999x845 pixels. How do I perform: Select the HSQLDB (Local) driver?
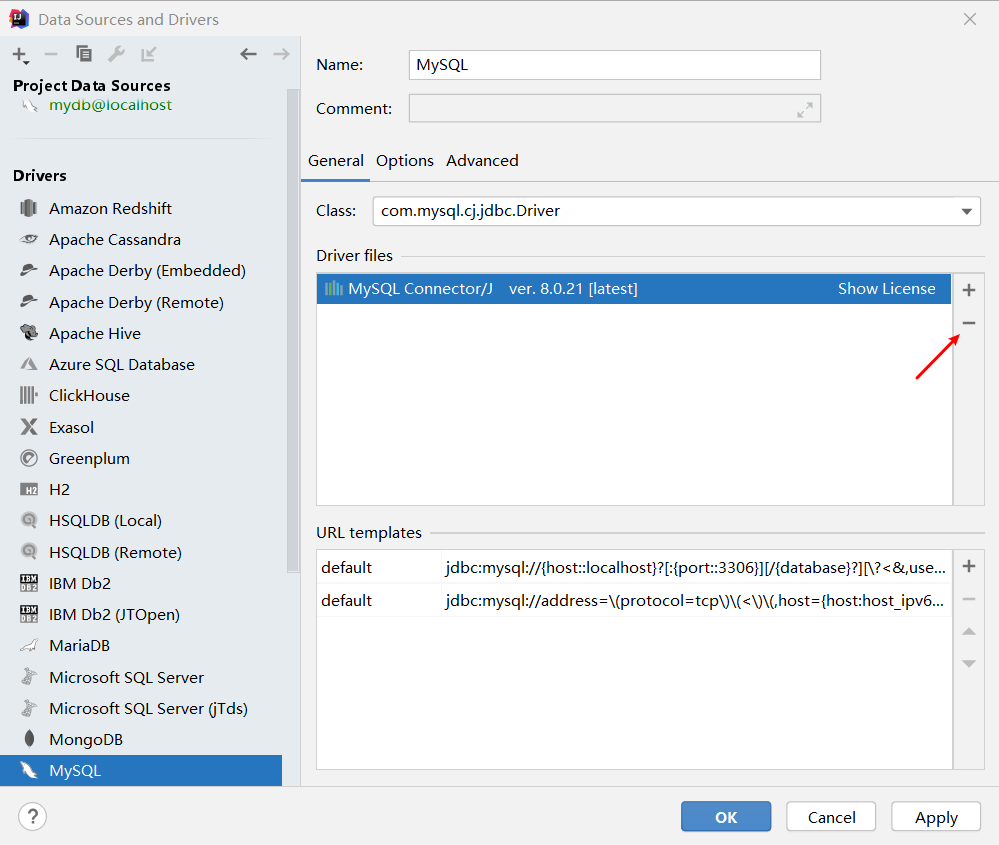point(141,521)
